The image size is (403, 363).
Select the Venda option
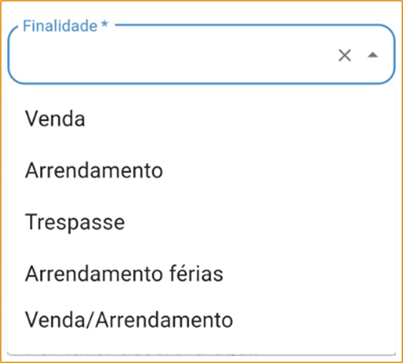click(201, 119)
